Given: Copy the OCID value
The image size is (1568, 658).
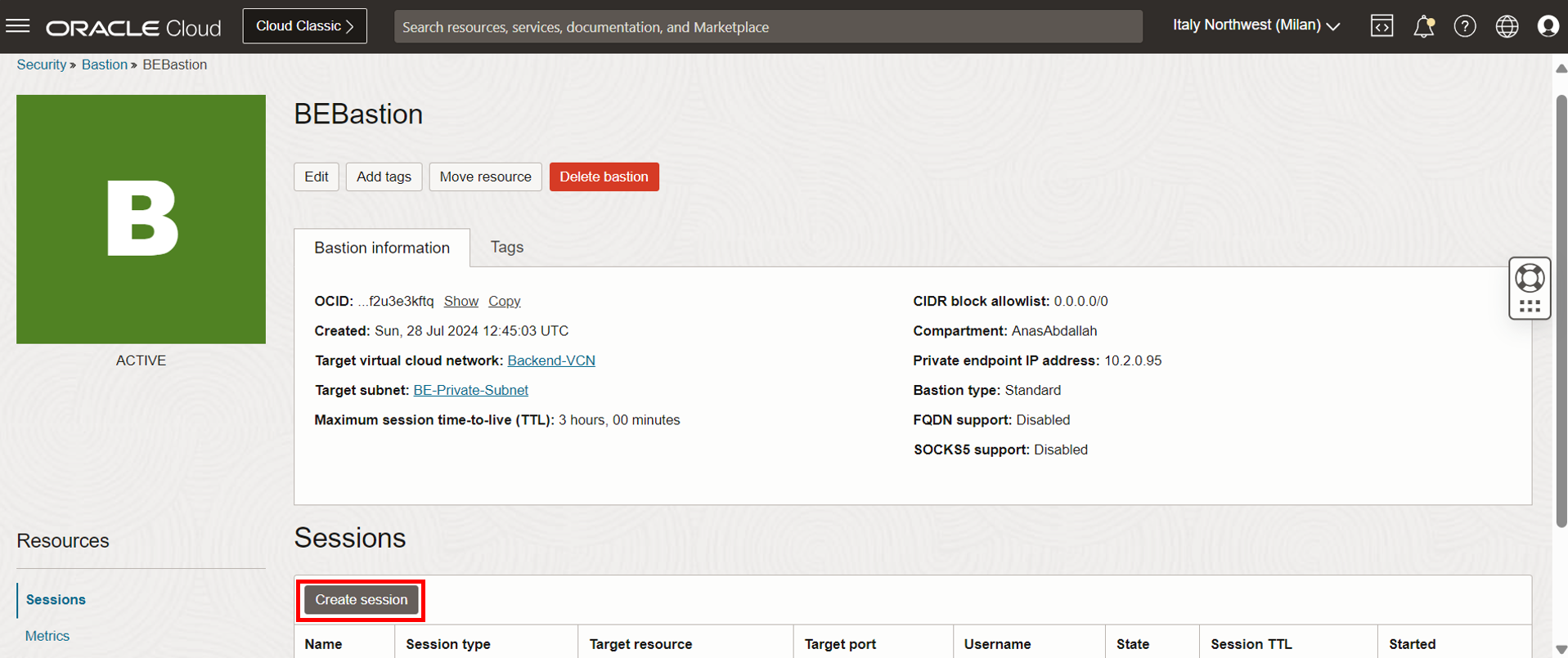Looking at the screenshot, I should [x=504, y=302].
